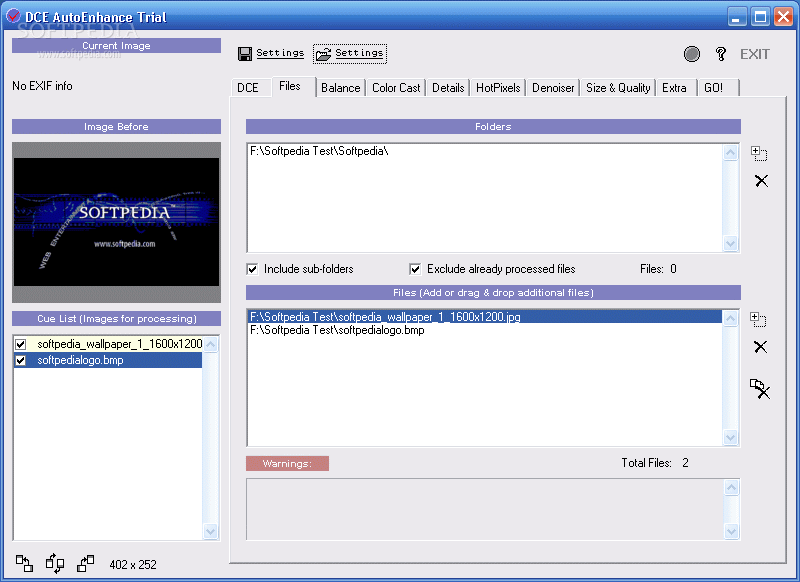Image resolution: width=800 pixels, height=582 pixels.
Task: Open the Size & Quality tab
Action: [x=618, y=88]
